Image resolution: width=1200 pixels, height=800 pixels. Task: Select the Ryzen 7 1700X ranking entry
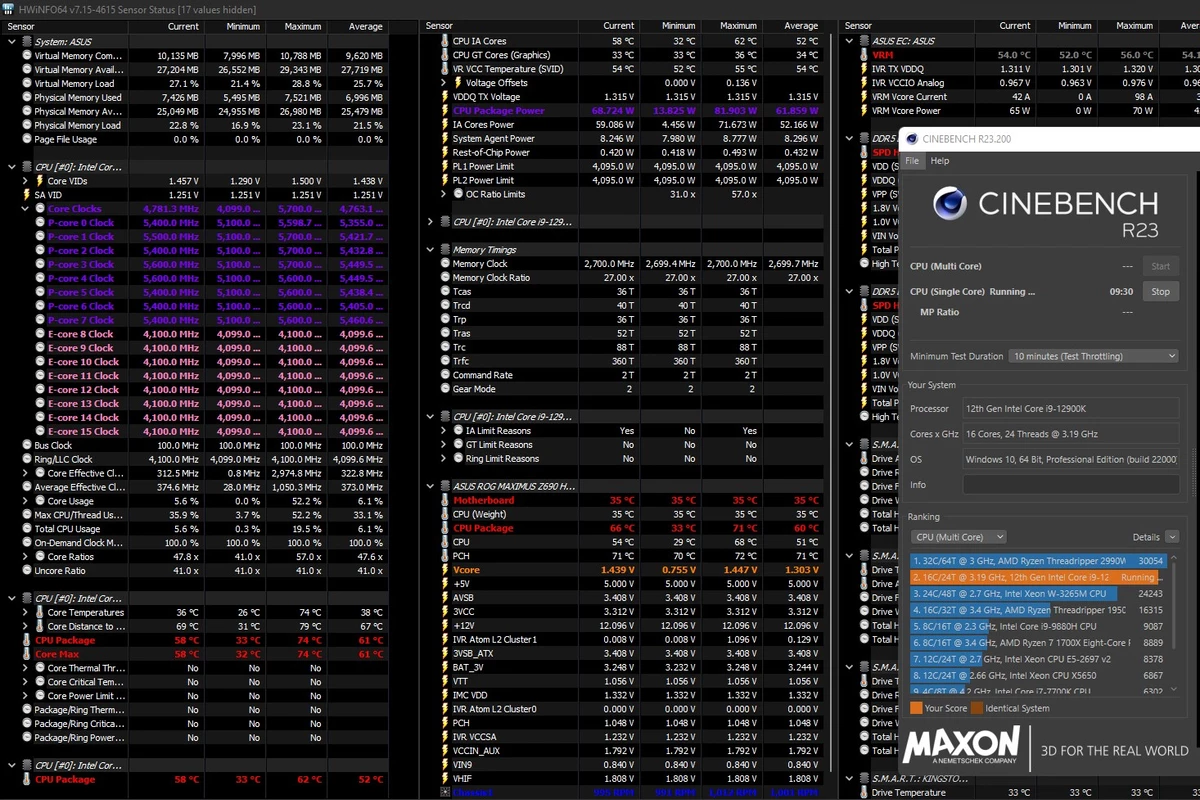[x=1037, y=643]
